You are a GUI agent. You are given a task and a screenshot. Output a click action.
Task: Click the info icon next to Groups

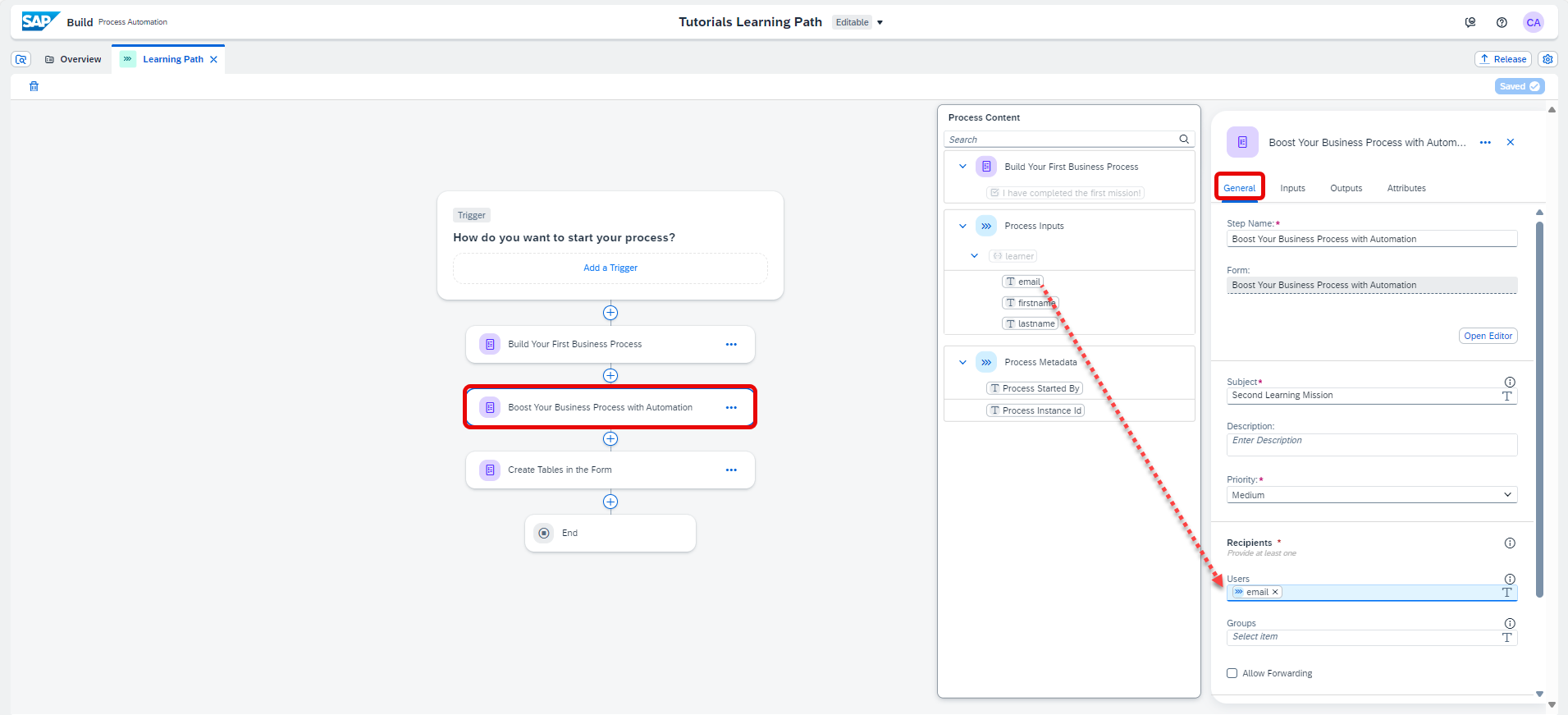pyautogui.click(x=1510, y=624)
